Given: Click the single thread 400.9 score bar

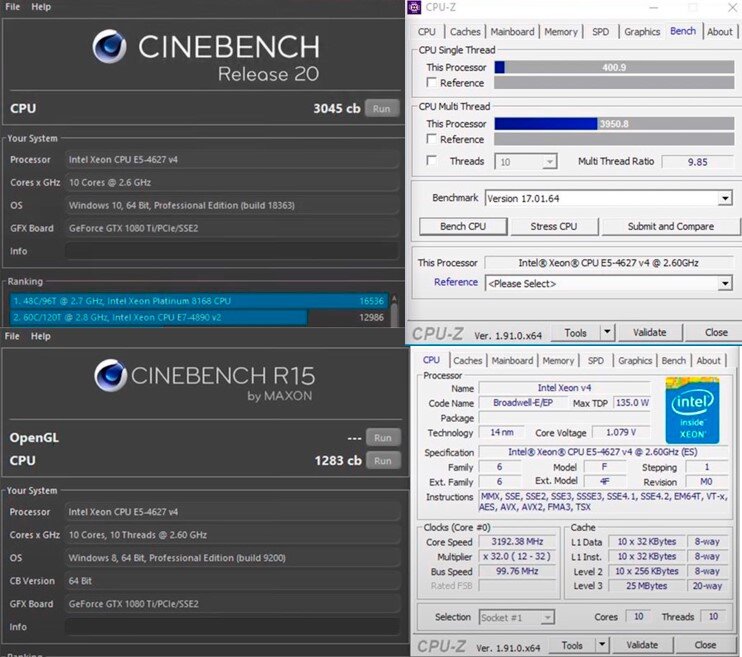Looking at the screenshot, I should point(614,67).
